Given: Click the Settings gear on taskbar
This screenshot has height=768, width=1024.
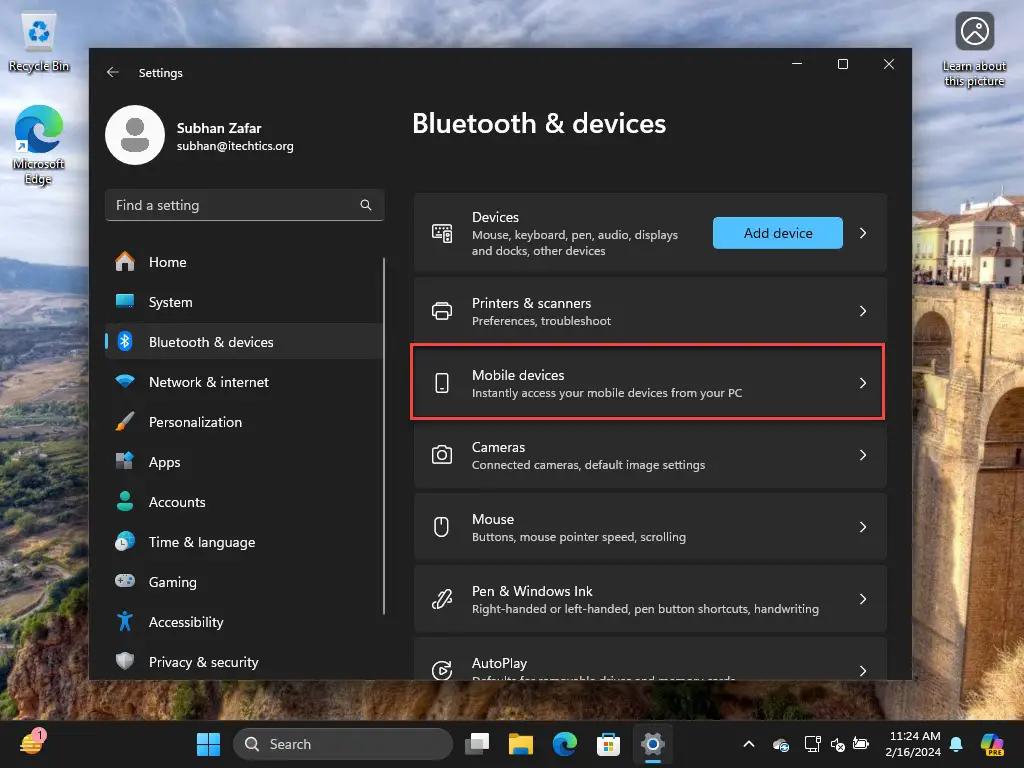Looking at the screenshot, I should coord(652,744).
